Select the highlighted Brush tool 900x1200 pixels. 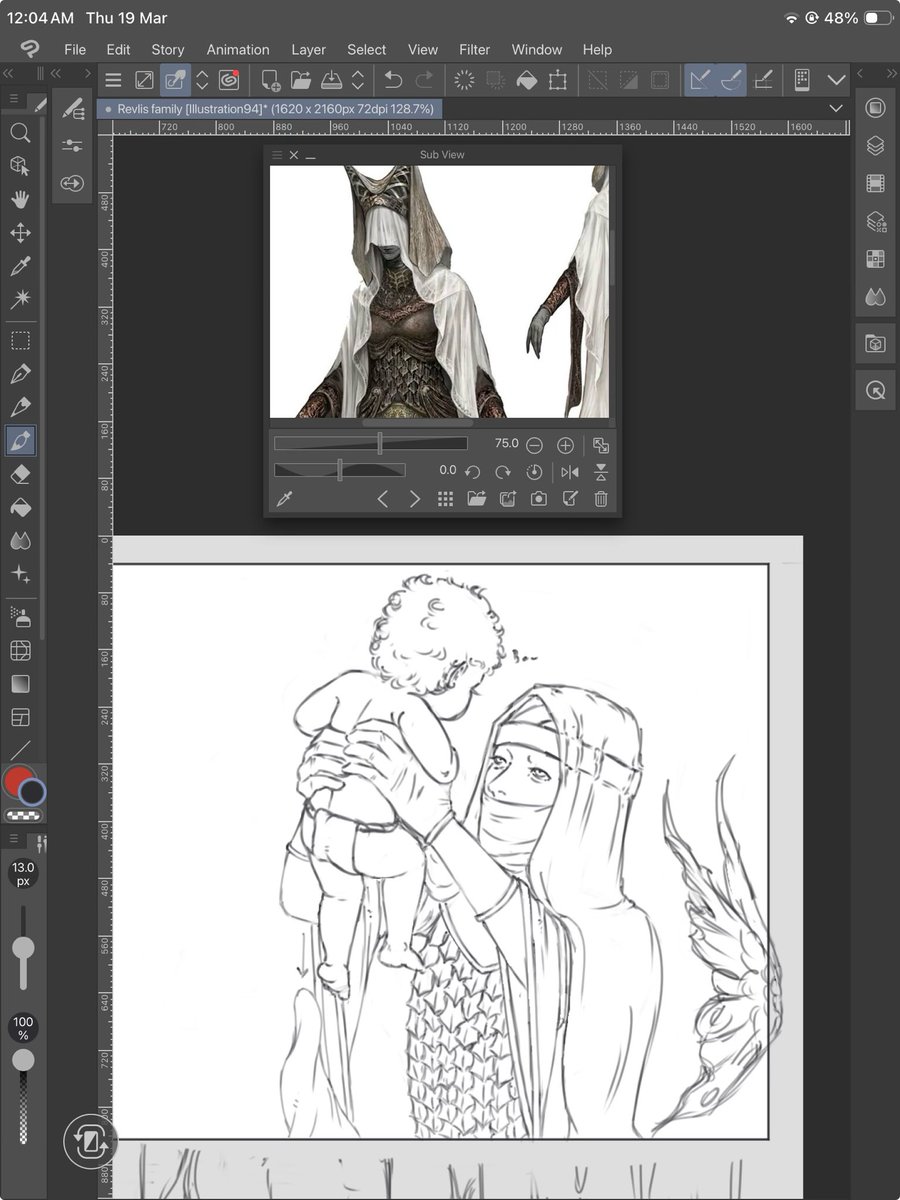[x=20, y=440]
